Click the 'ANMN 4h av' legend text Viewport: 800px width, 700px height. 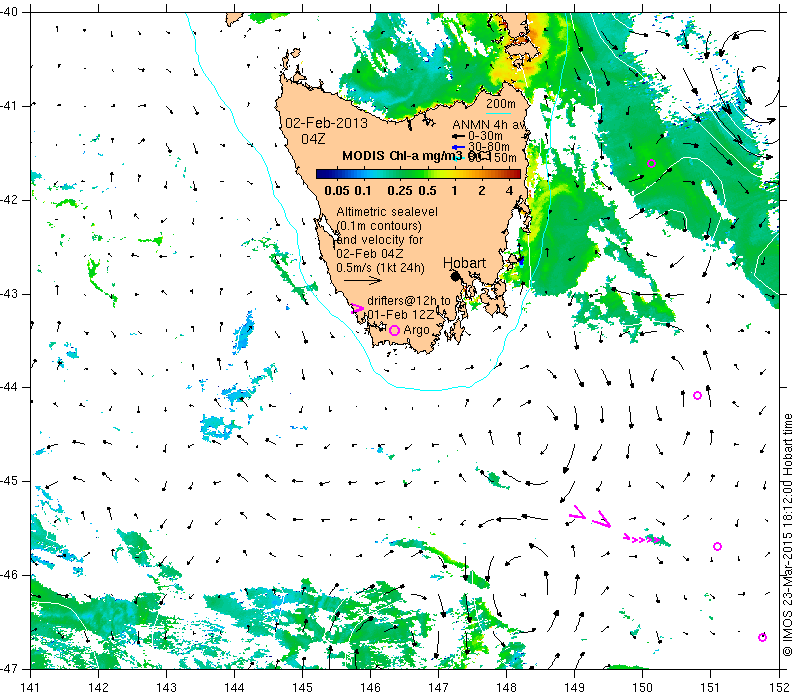coord(489,124)
